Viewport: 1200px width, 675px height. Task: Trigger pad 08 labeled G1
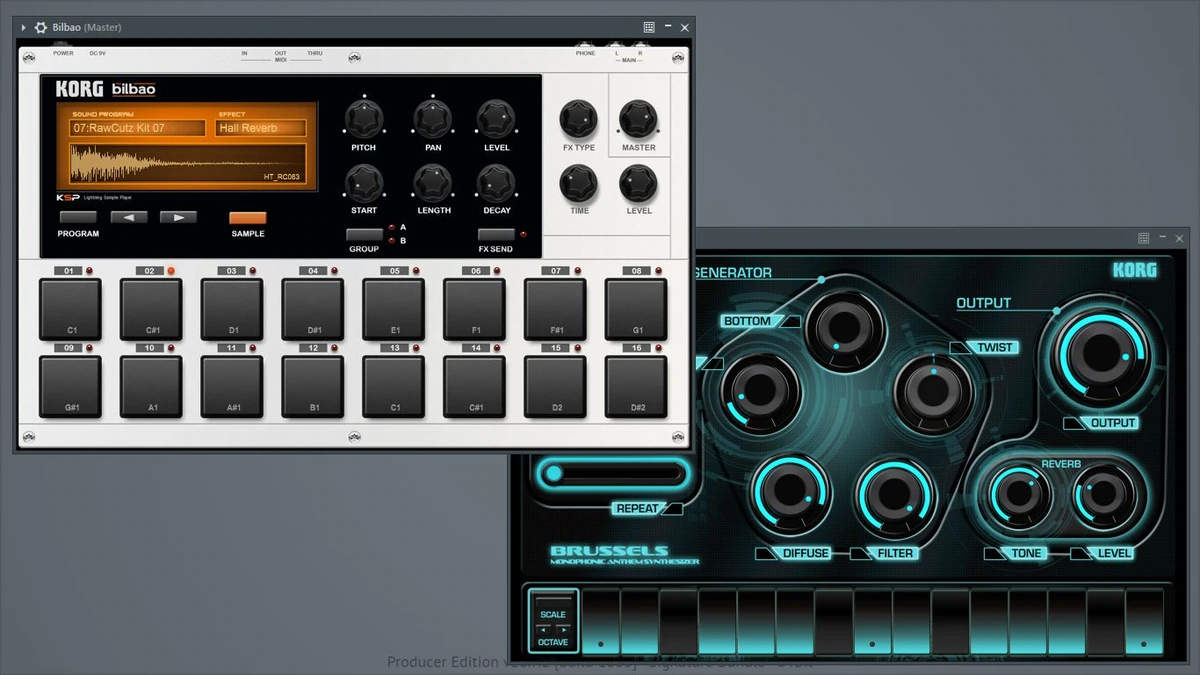(x=636, y=309)
